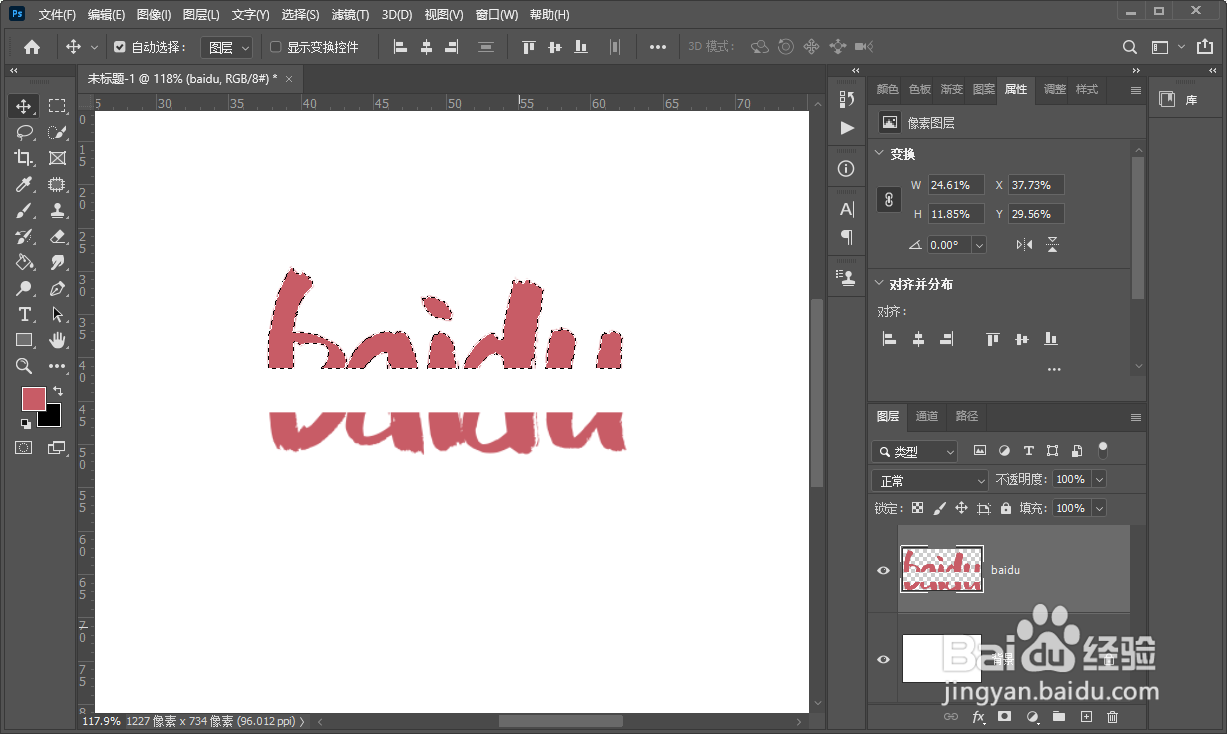Select the Move tool in the toolbox
This screenshot has height=734, width=1227.
(x=24, y=106)
